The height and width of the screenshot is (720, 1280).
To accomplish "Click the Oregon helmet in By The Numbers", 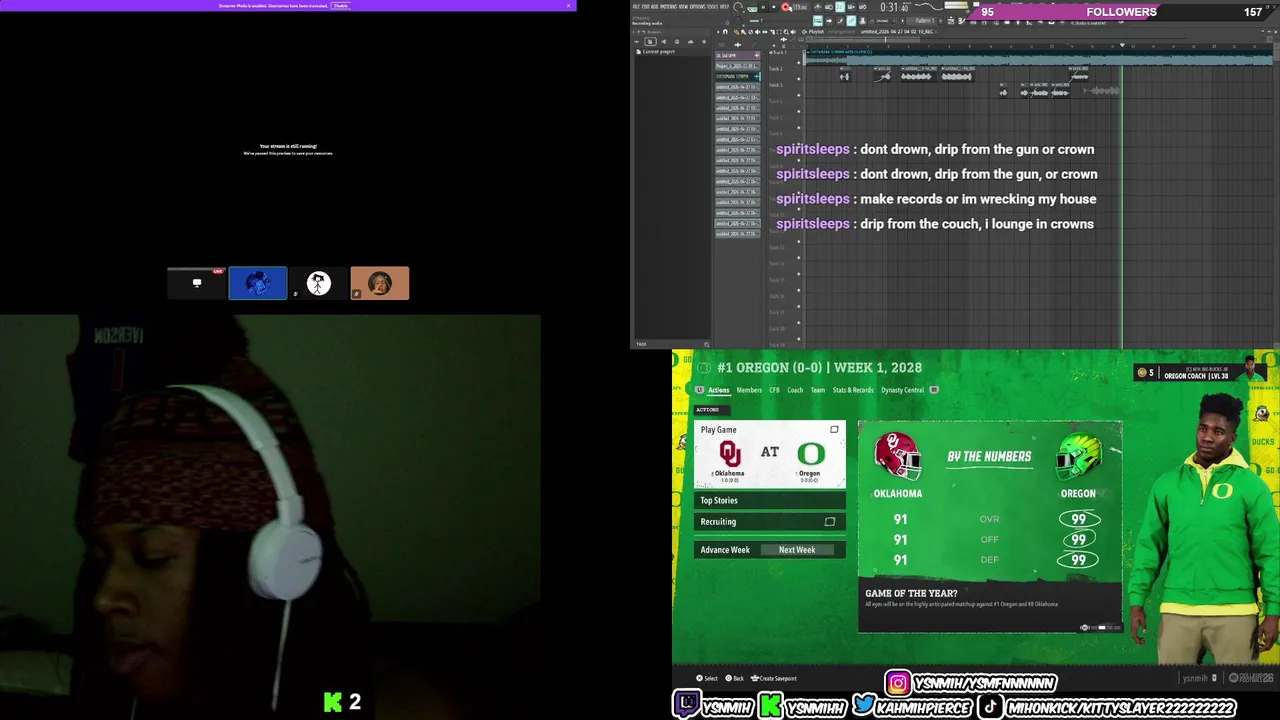I will pos(1078,457).
